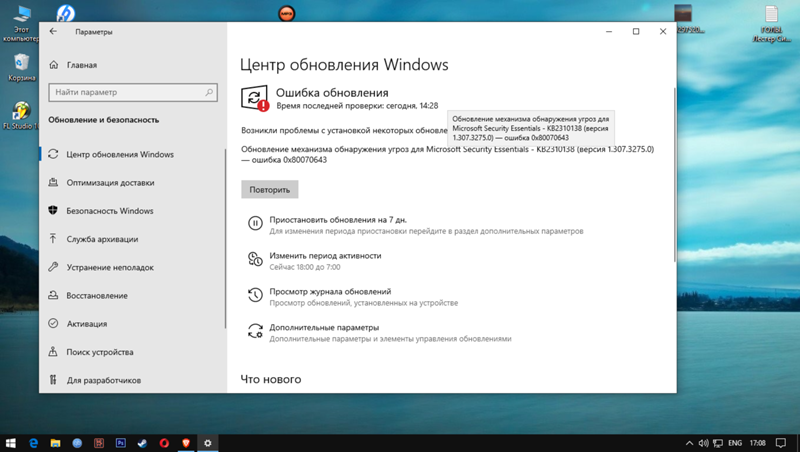This screenshot has width=800, height=452.
Task: Maximize the Параметры window
Action: click(636, 32)
